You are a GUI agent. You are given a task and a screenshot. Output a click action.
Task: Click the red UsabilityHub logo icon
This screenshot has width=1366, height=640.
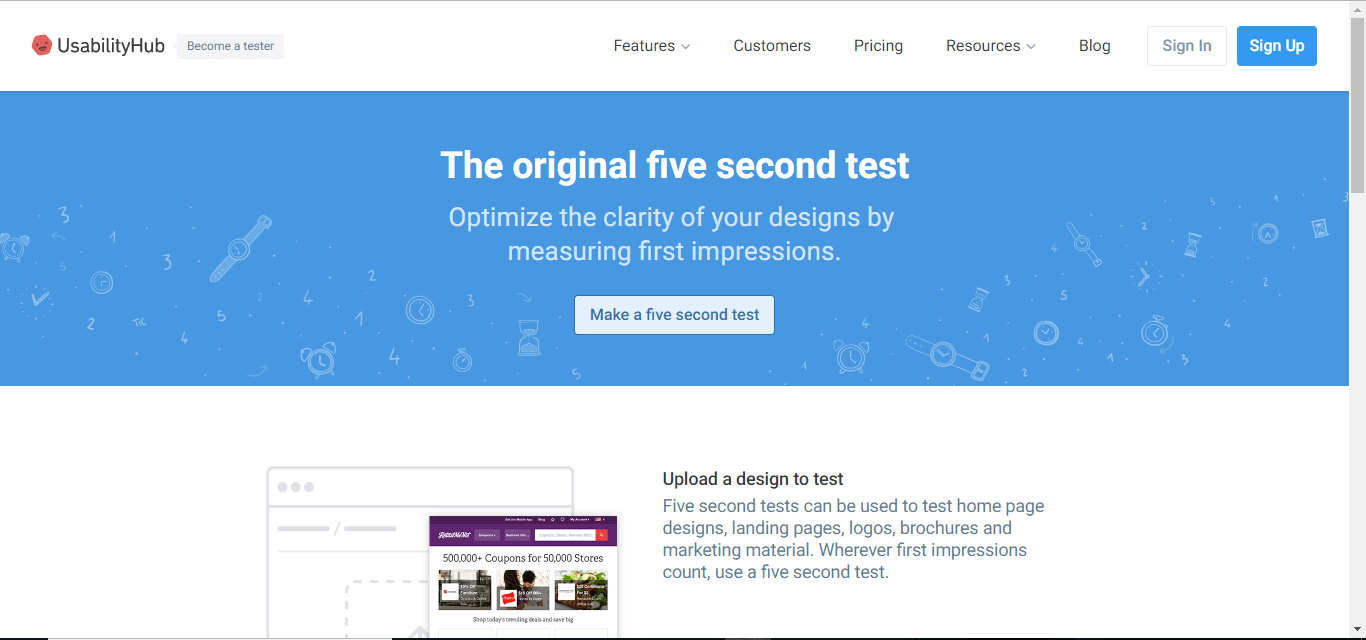[x=41, y=45]
